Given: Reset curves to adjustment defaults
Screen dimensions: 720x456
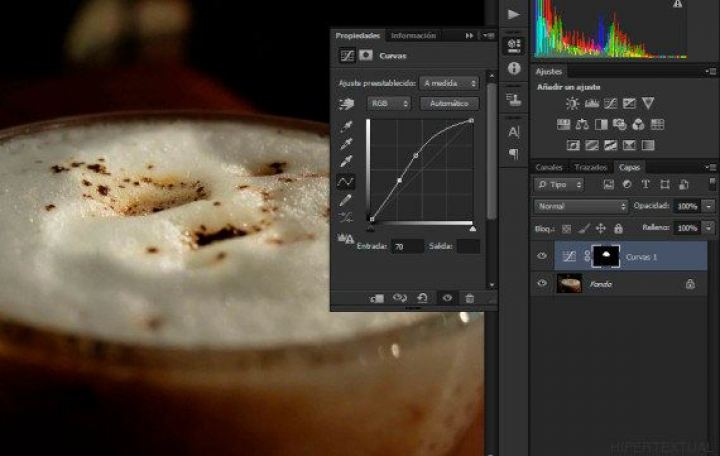Looking at the screenshot, I should [x=422, y=298].
